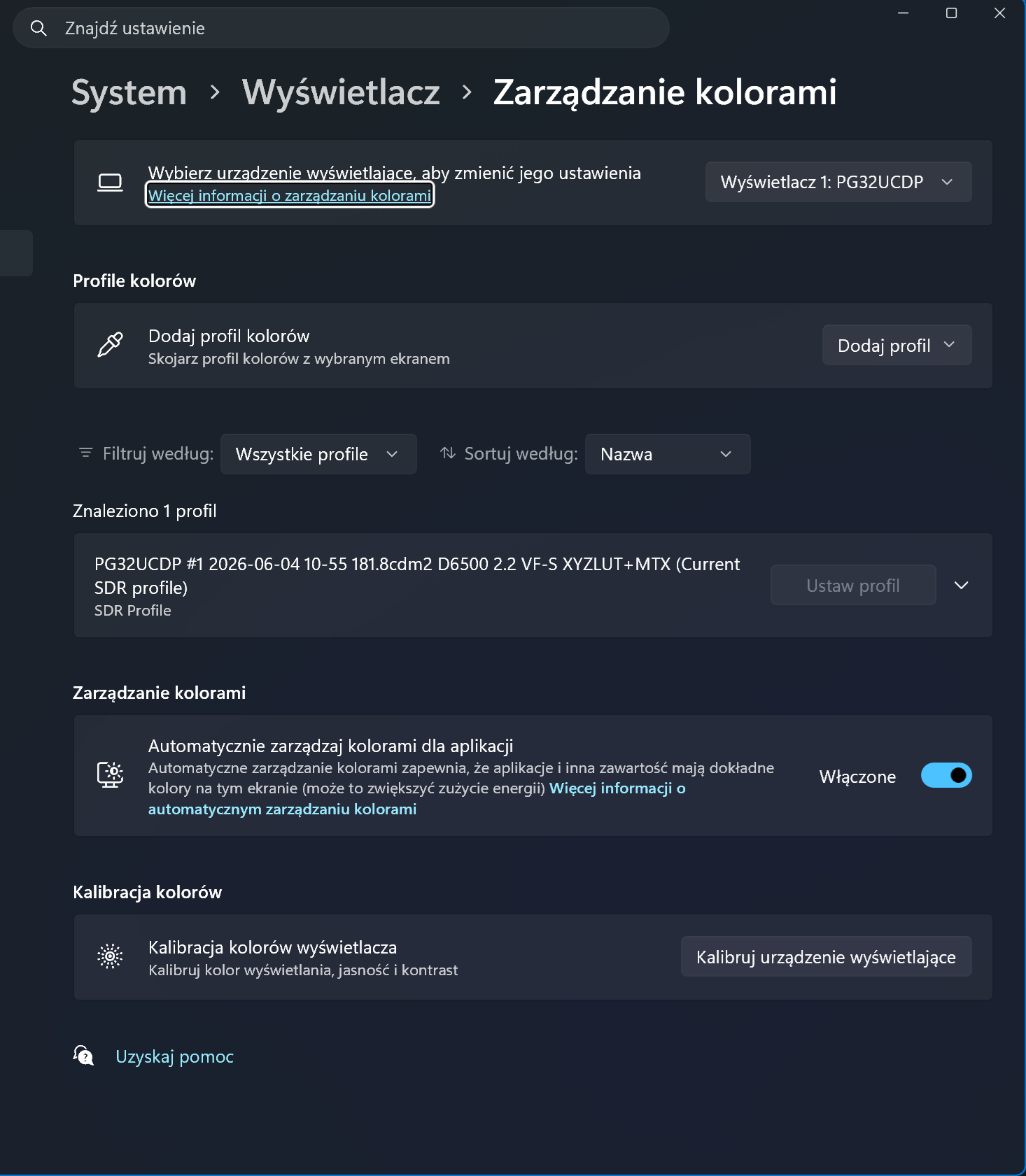The width and height of the screenshot is (1026, 1176).
Task: Open the Dodaj profil dropdown
Action: [897, 345]
